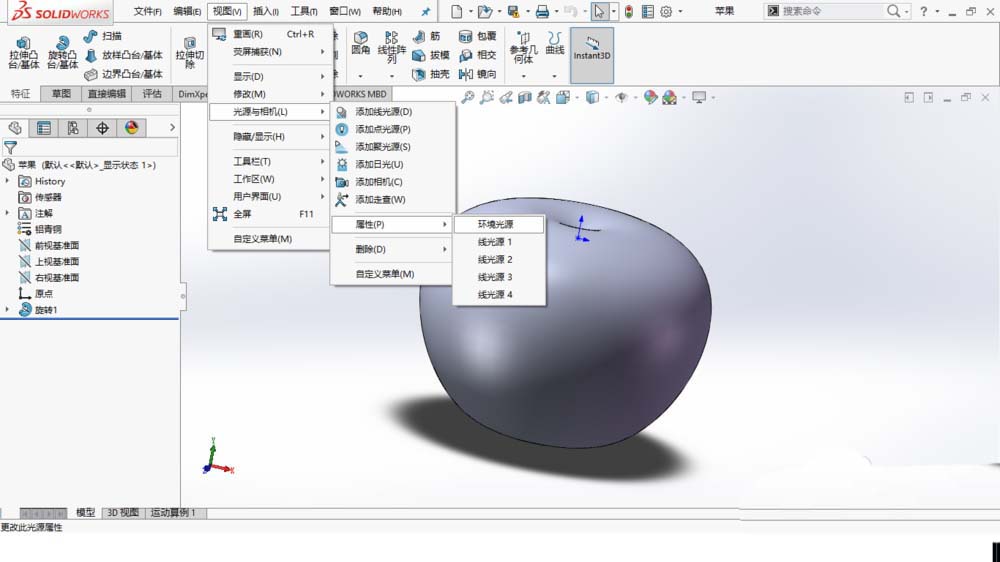Open the DimXpertManager crosshair tab

[103, 128]
